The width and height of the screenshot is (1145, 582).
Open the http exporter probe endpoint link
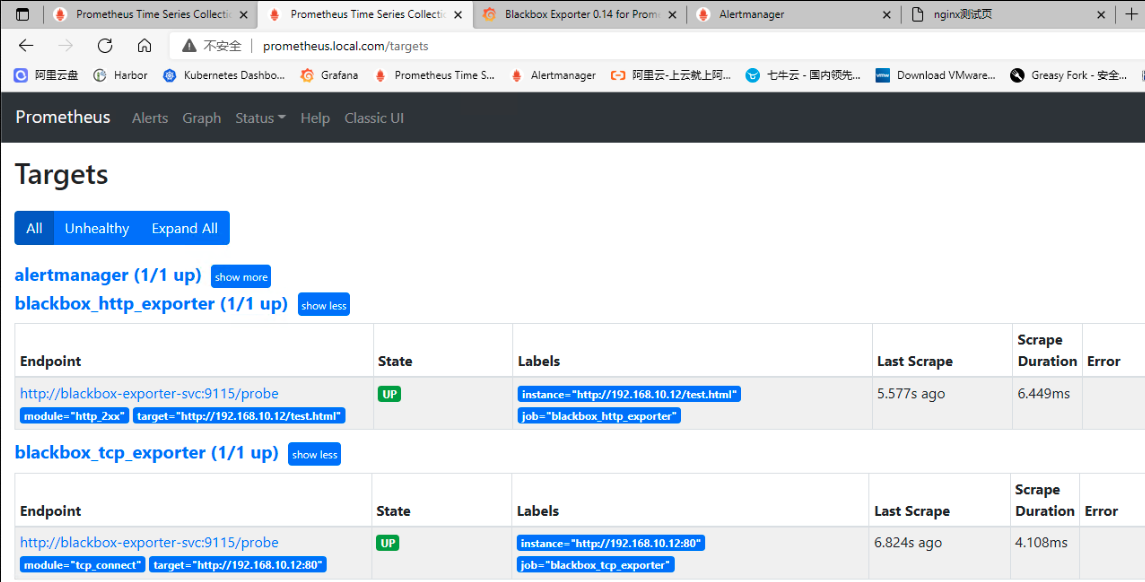(149, 394)
